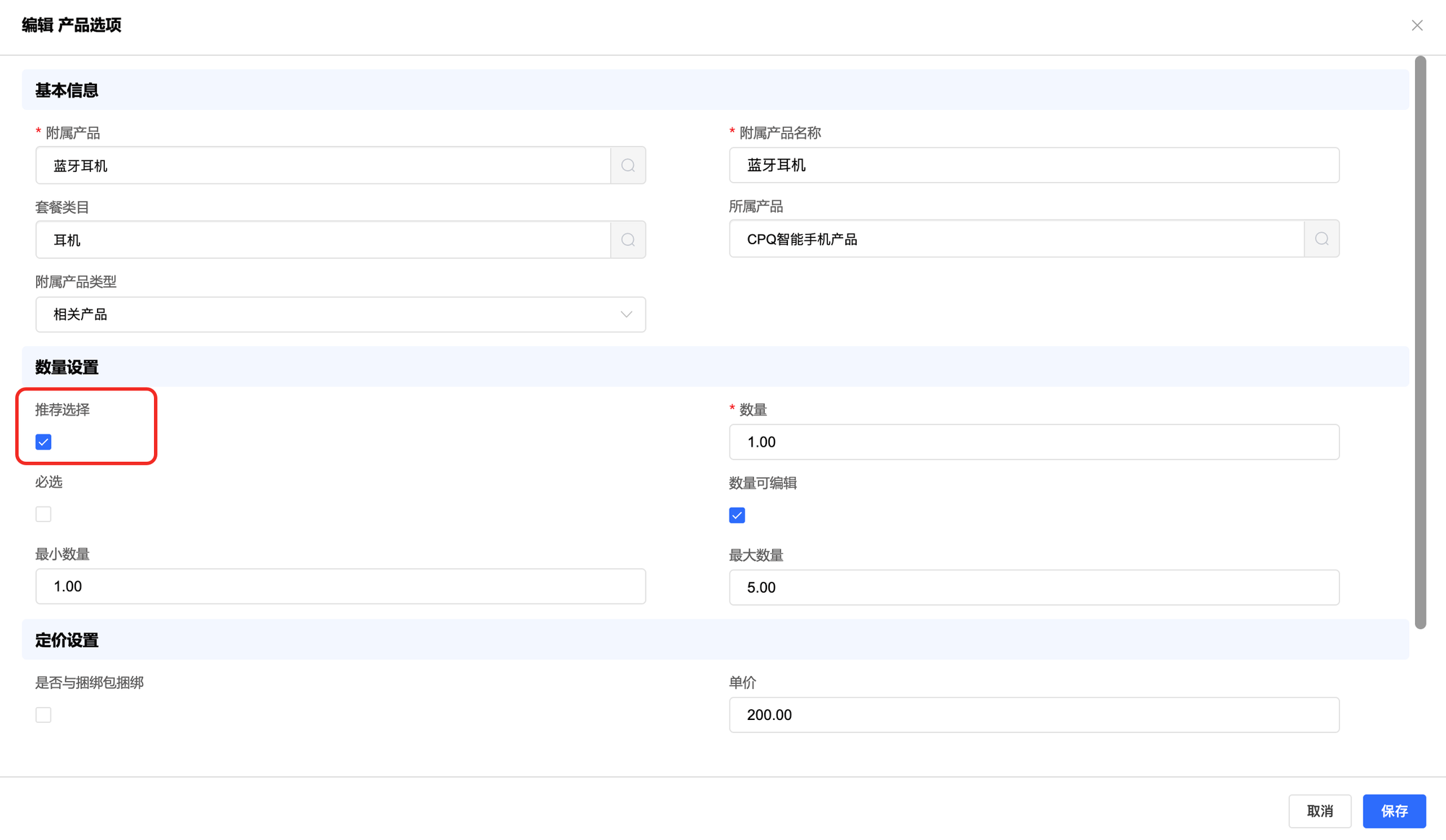The image size is (1446, 840).
Task: Check the 必选 checkbox
Action: coord(43,514)
